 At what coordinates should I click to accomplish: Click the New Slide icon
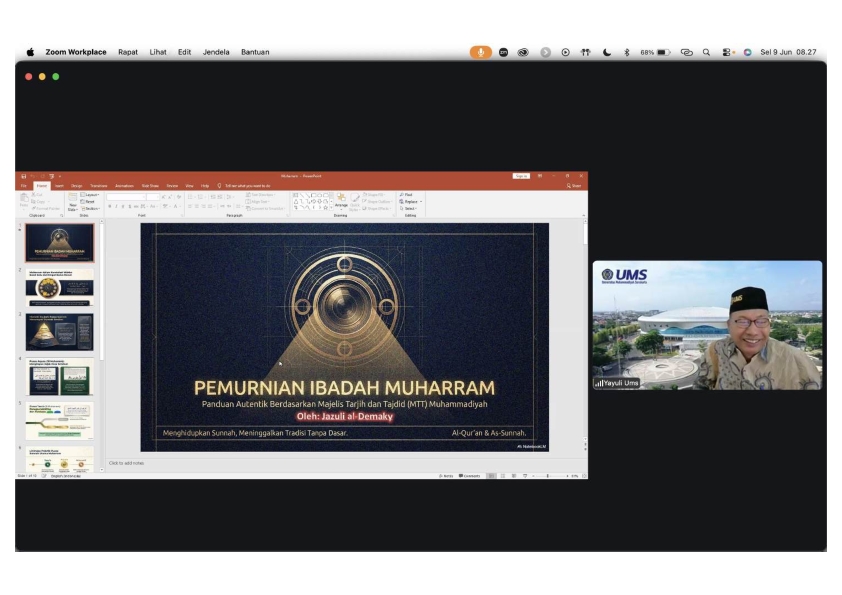tap(72, 202)
